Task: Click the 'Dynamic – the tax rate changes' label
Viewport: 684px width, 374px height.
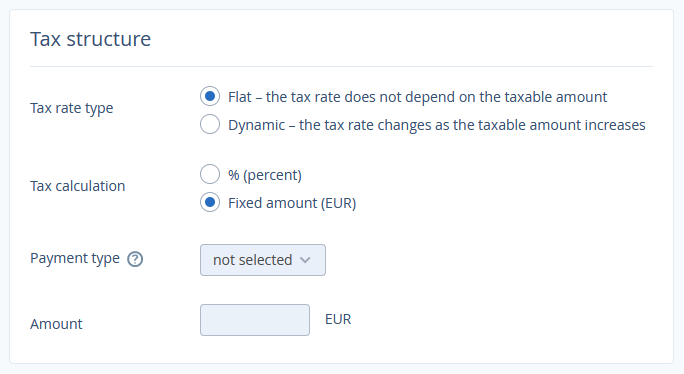Action: point(437,125)
